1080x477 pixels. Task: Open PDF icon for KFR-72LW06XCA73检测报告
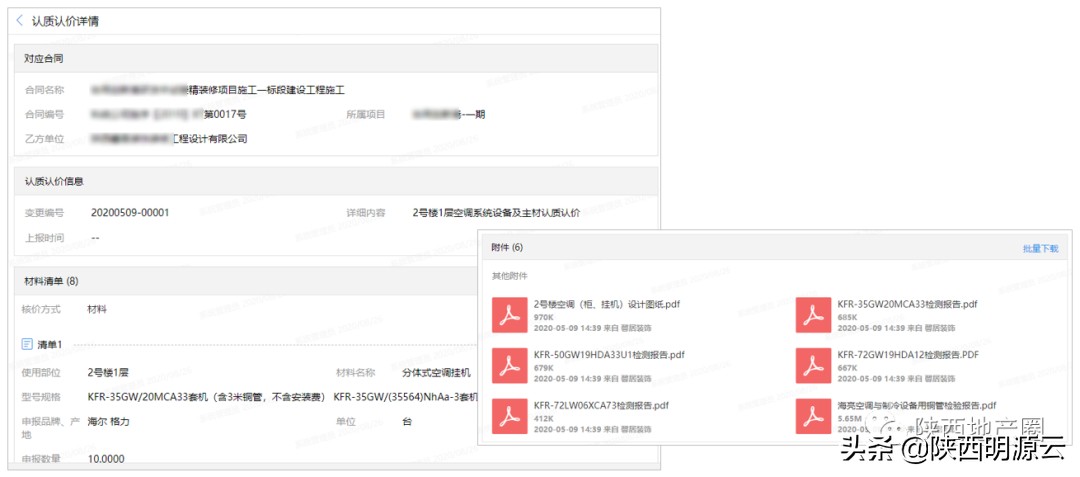click(x=509, y=416)
